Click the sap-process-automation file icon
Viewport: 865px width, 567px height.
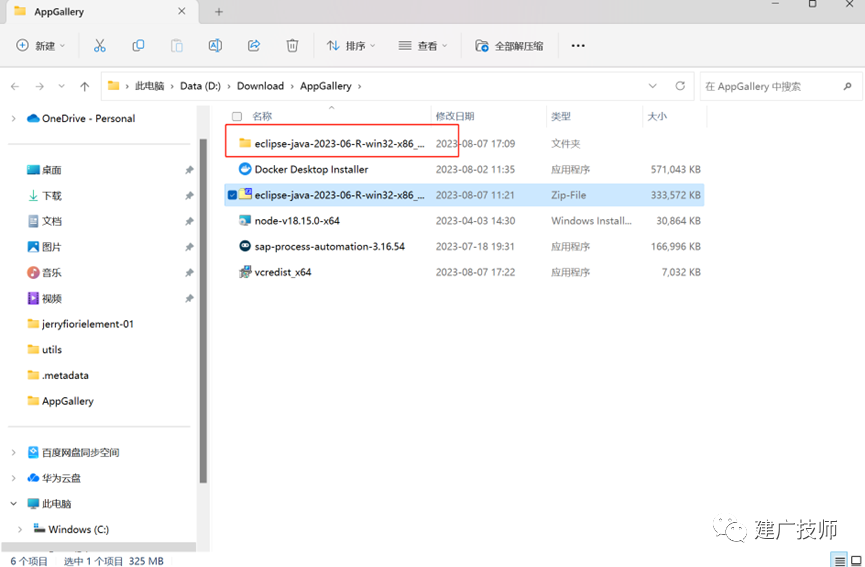(245, 246)
